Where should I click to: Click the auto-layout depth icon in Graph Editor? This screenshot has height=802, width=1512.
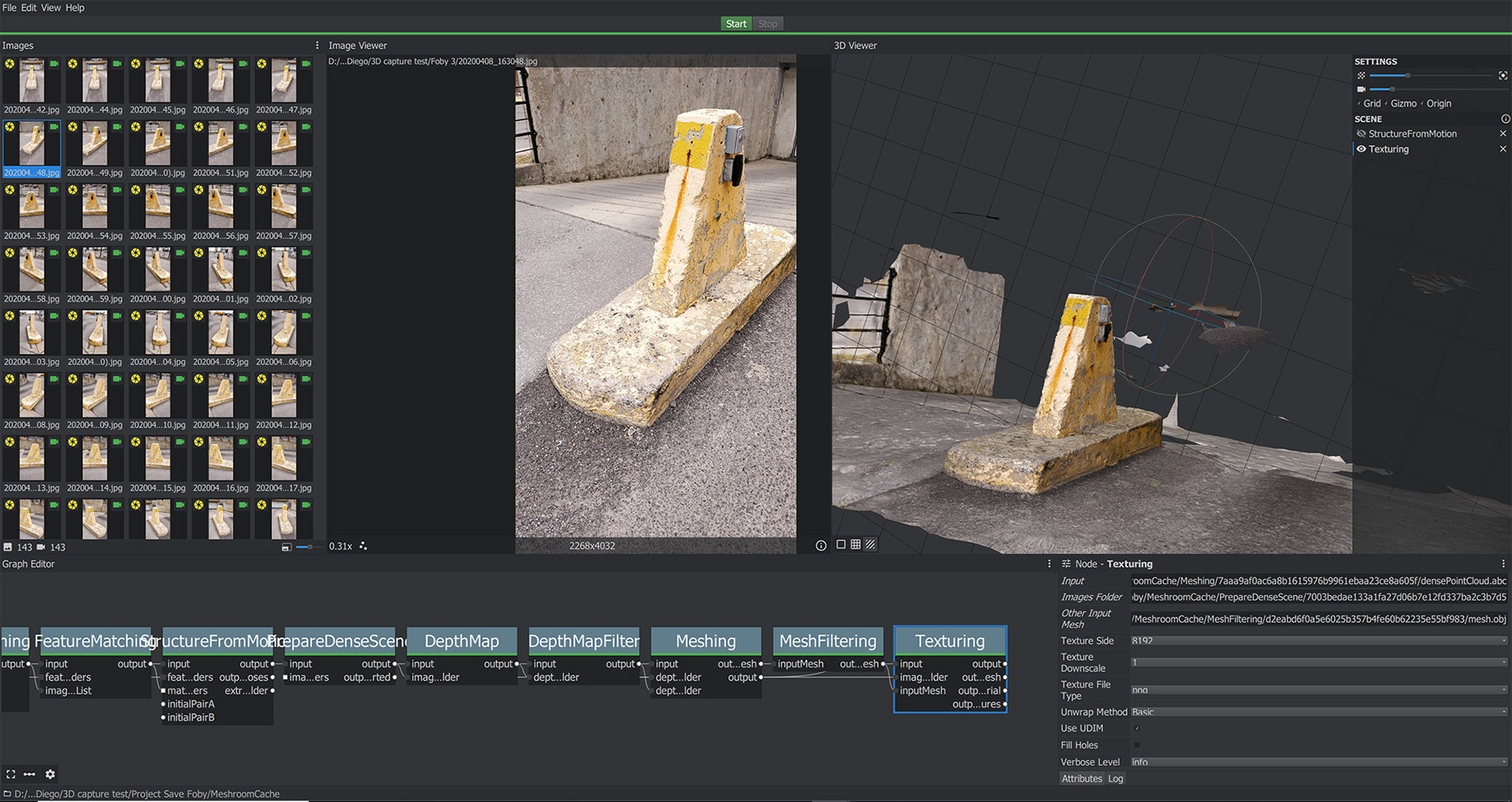[30, 774]
